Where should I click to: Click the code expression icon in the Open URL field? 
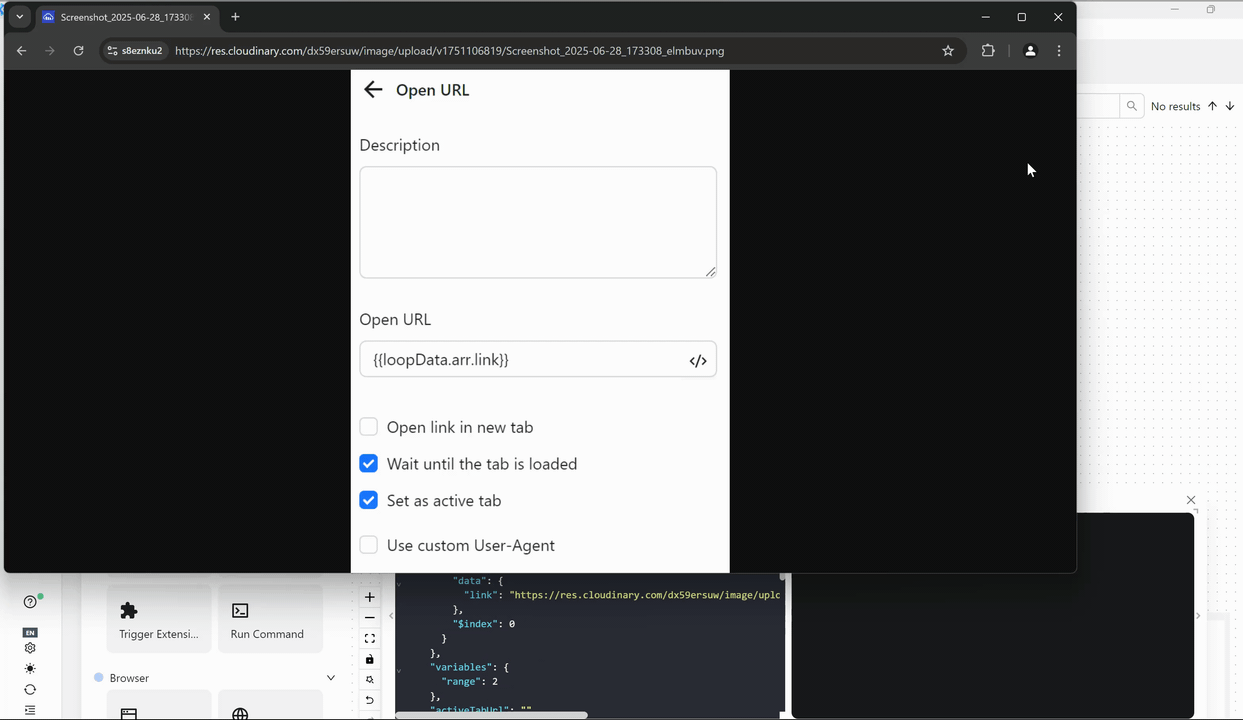click(x=698, y=361)
